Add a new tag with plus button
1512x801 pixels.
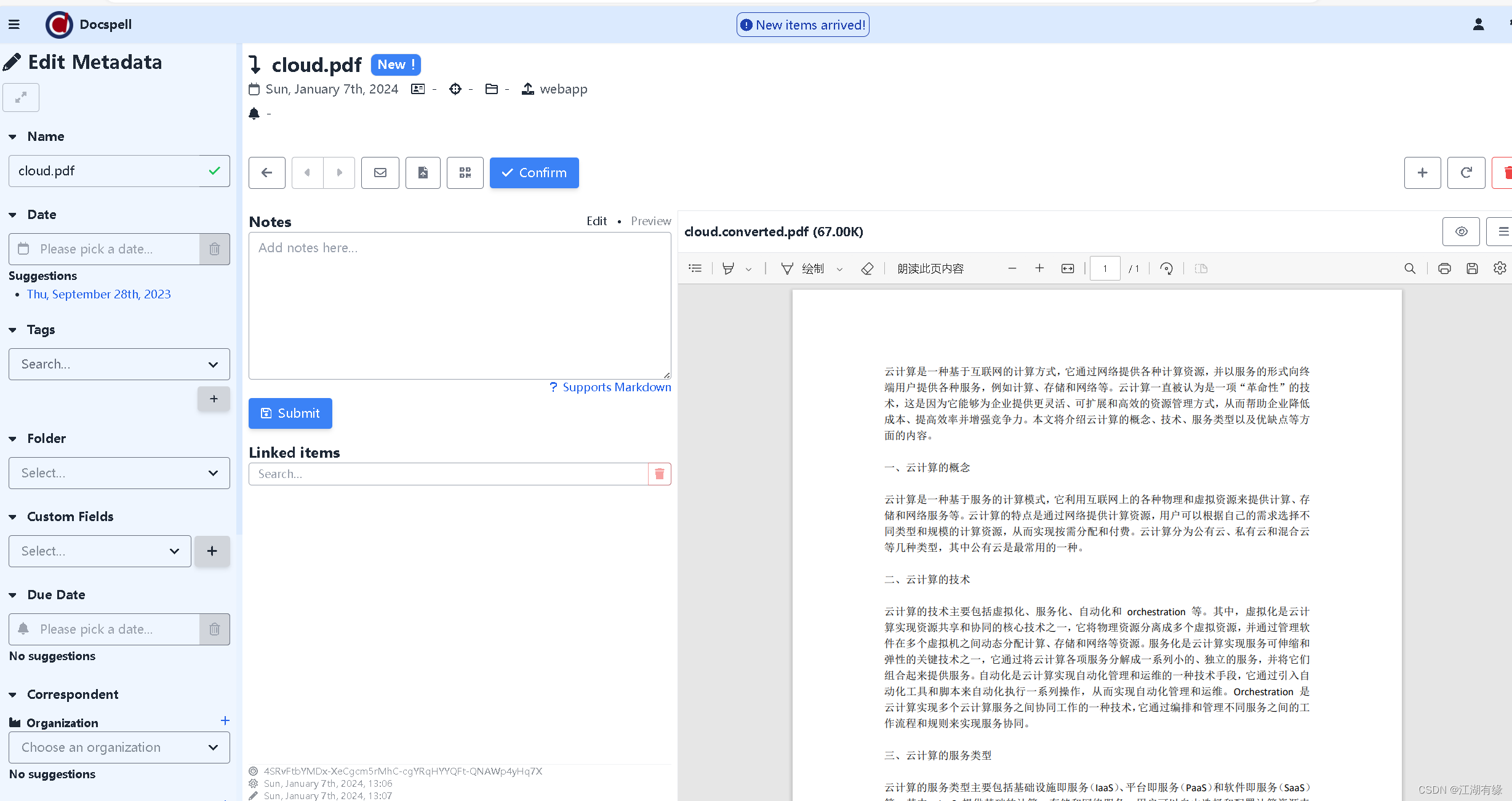214,399
